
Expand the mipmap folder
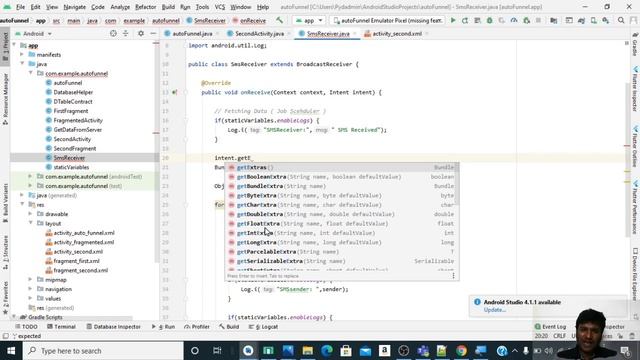click(x=31, y=279)
